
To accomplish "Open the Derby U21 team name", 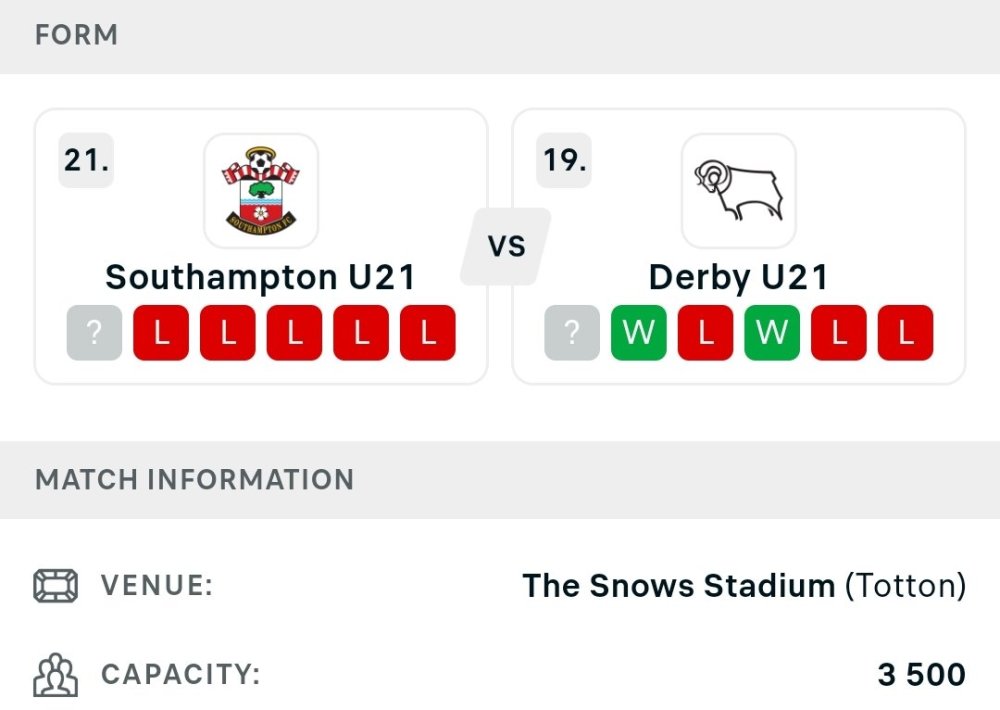I will coord(738,277).
